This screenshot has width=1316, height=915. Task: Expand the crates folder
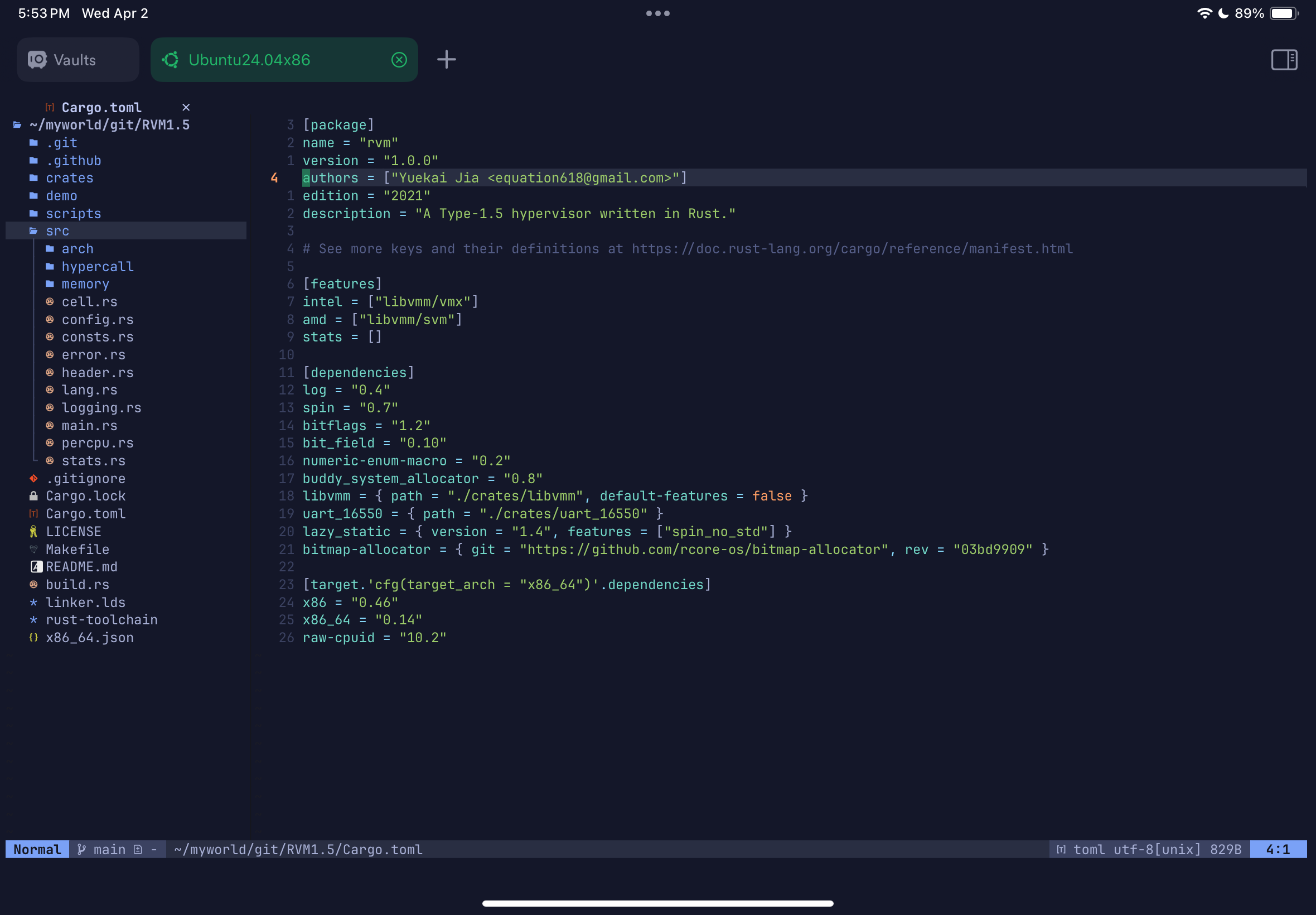pos(69,179)
